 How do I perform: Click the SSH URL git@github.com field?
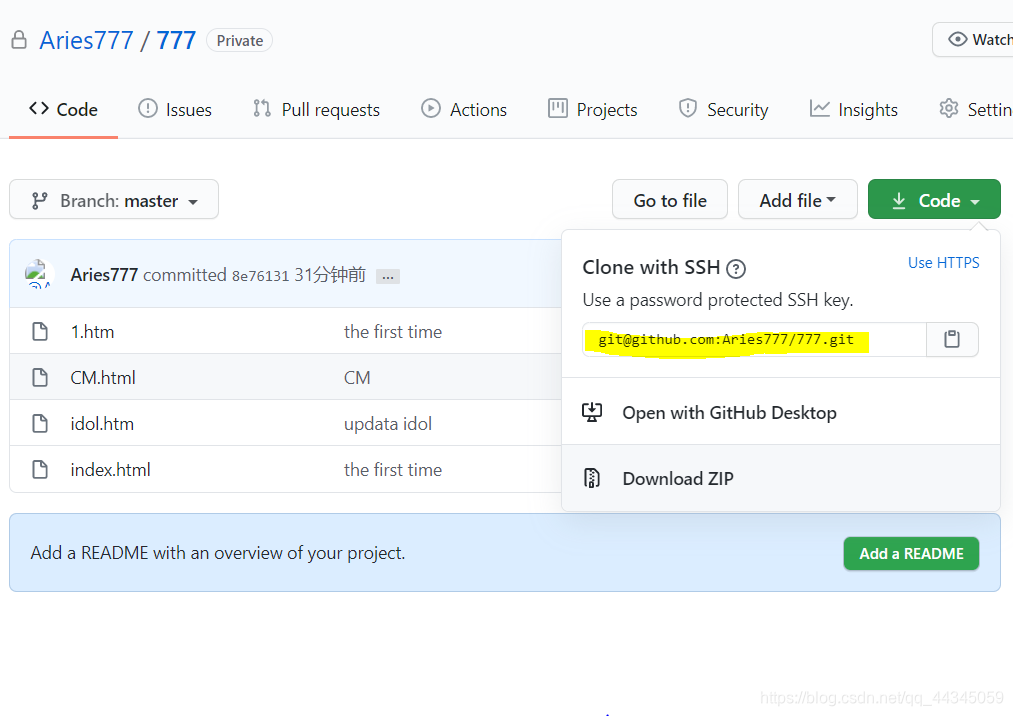click(754, 339)
